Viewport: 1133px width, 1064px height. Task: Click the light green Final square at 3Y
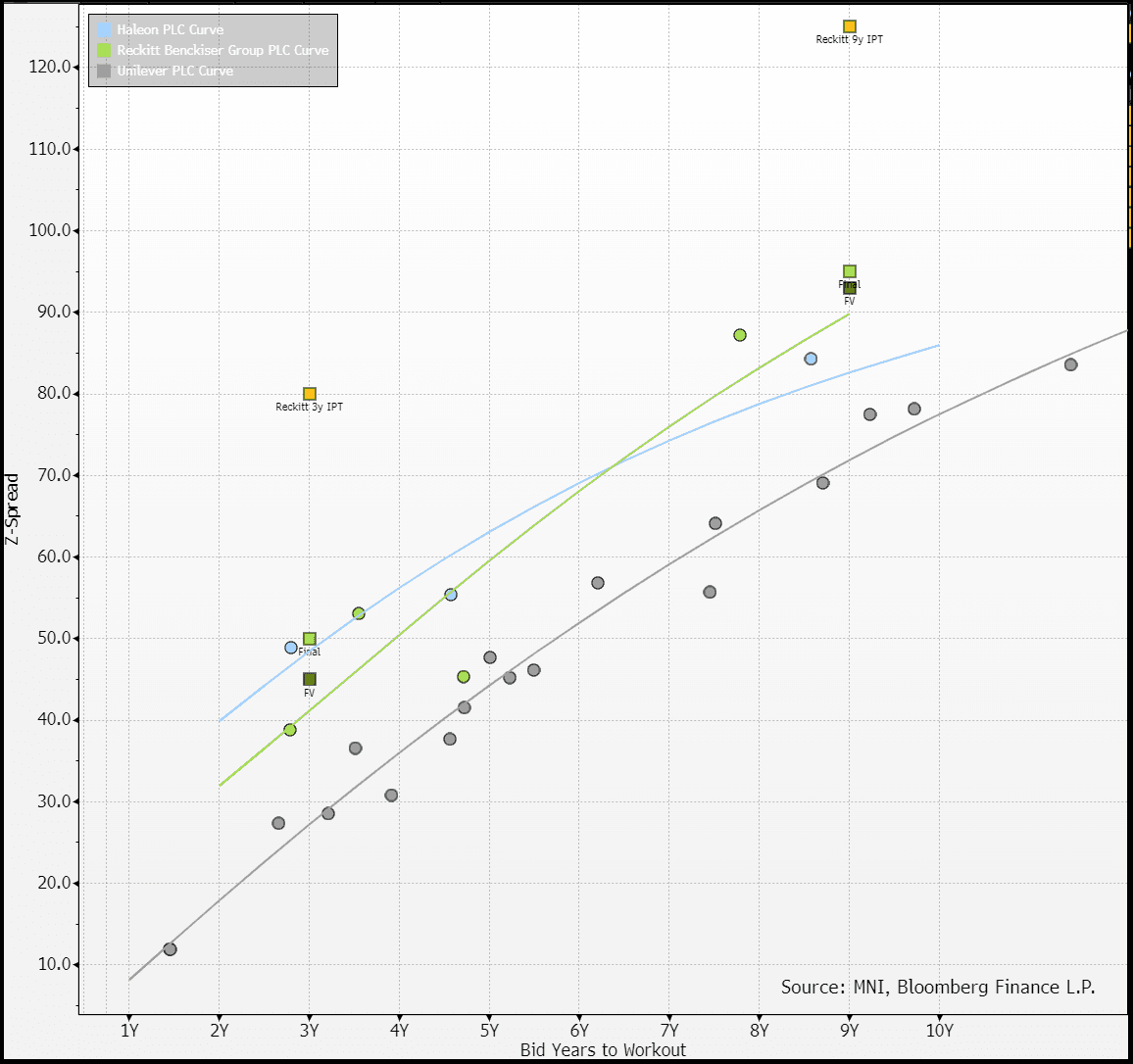click(310, 639)
